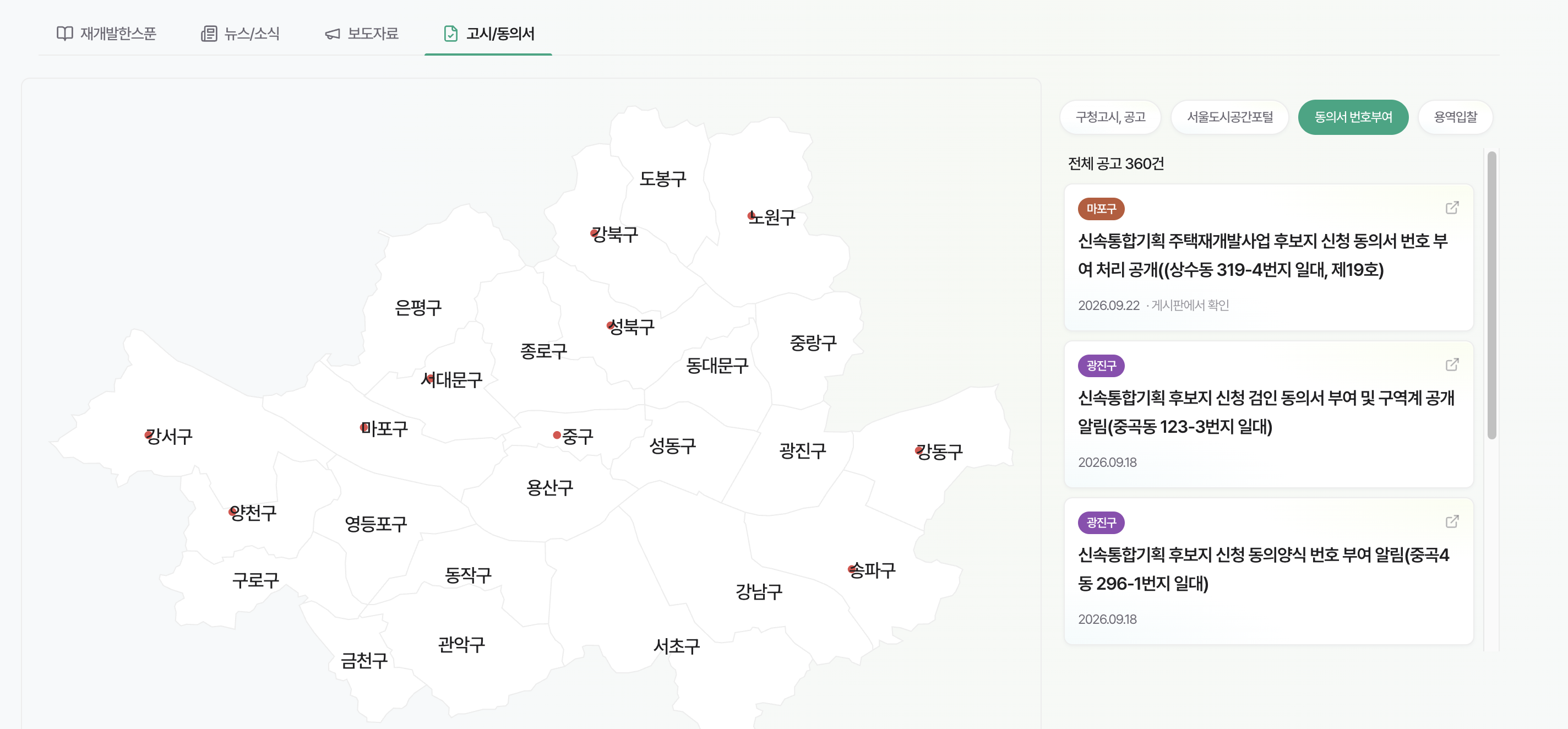The image size is (1568, 729).
Task: Select 중랑구 on the map
Action: (x=813, y=342)
